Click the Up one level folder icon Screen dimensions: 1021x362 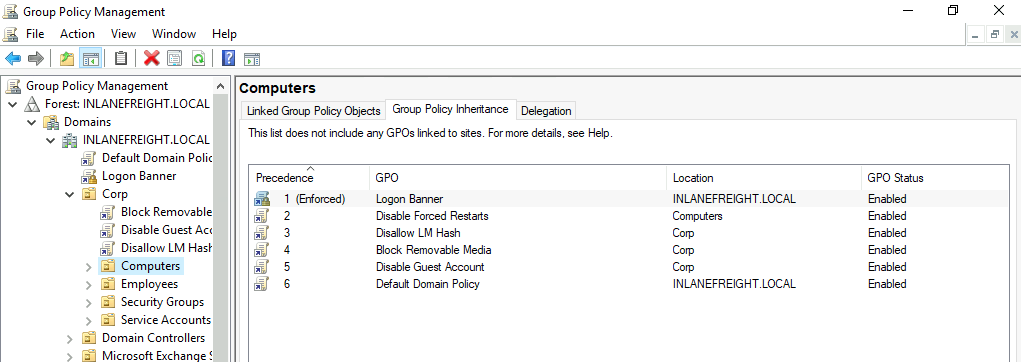tap(67, 59)
